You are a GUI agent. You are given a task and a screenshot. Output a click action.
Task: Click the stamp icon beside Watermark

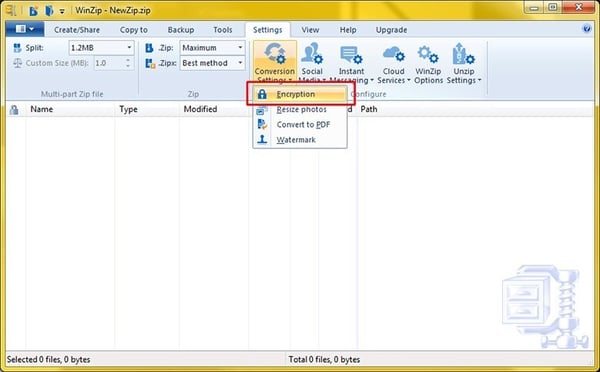click(x=262, y=139)
